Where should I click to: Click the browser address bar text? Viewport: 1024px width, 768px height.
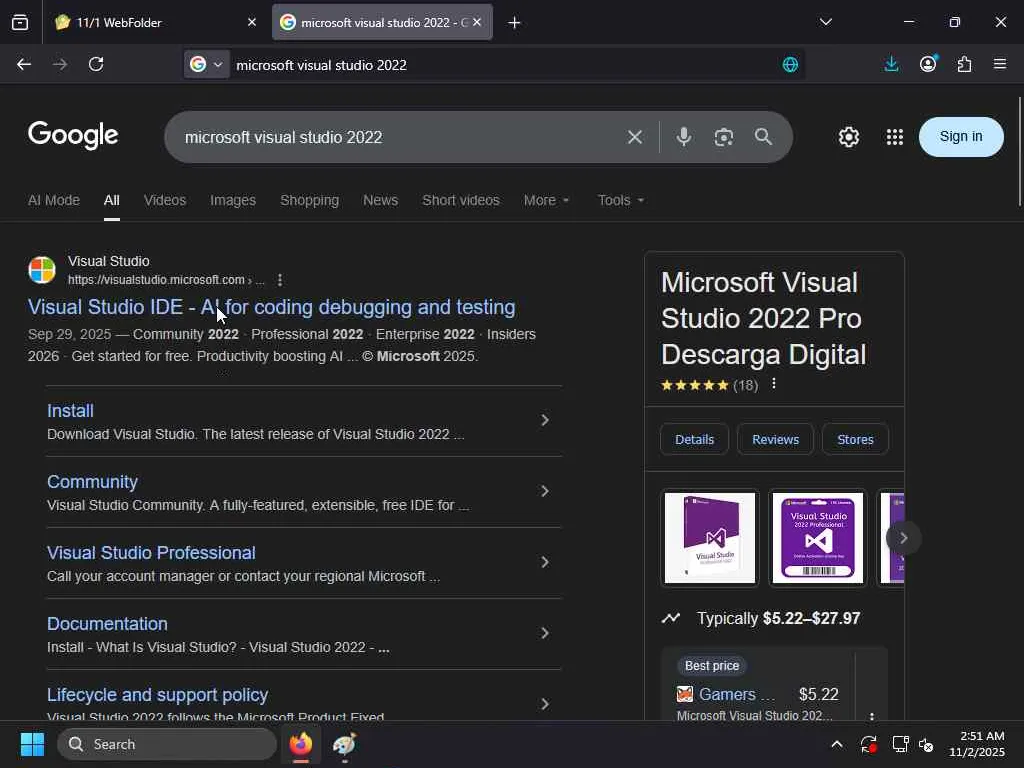tap(321, 65)
